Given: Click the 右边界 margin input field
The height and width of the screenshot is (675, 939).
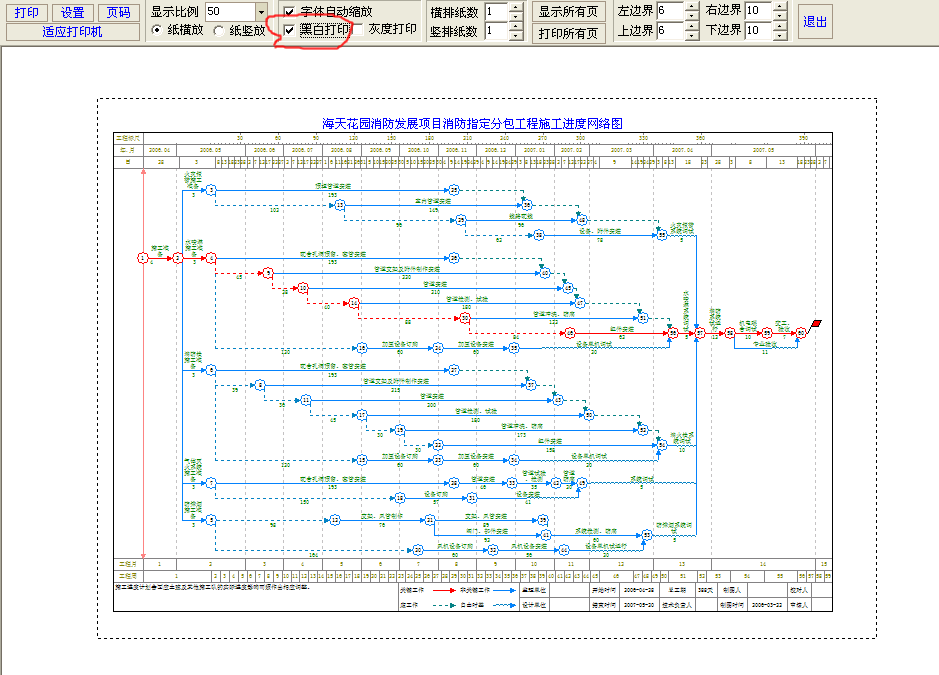Looking at the screenshot, I should [758, 10].
